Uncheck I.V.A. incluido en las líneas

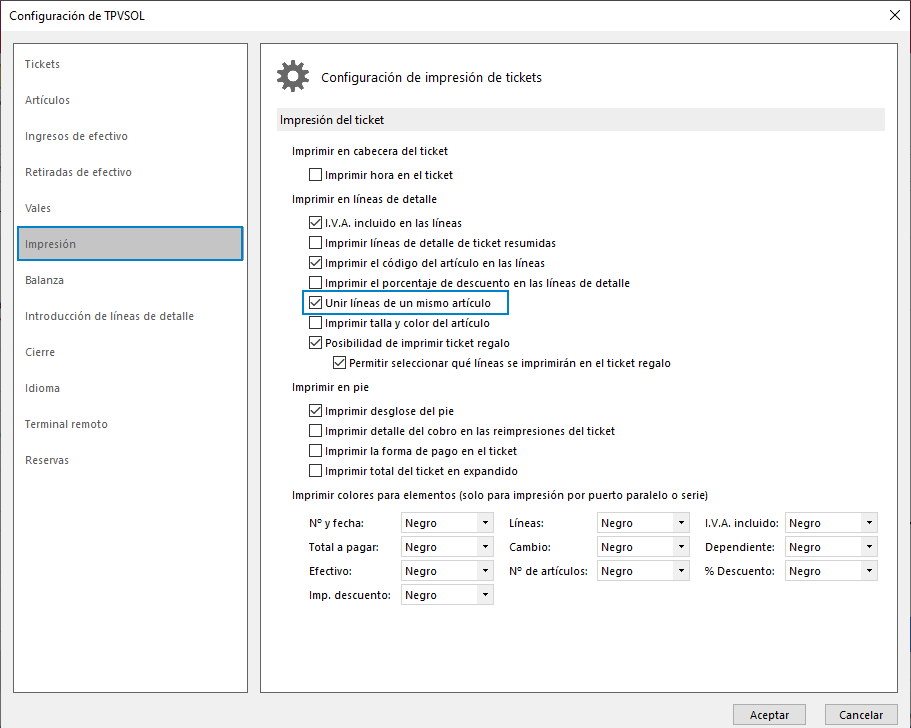coord(315,223)
